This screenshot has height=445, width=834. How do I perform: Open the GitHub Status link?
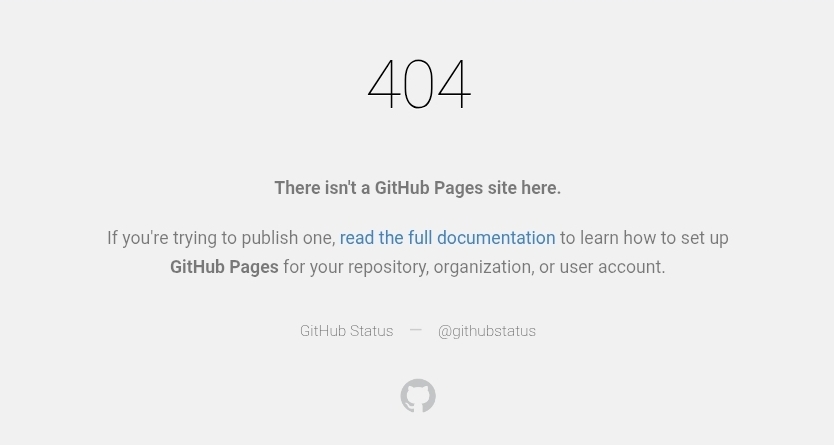(x=346, y=331)
